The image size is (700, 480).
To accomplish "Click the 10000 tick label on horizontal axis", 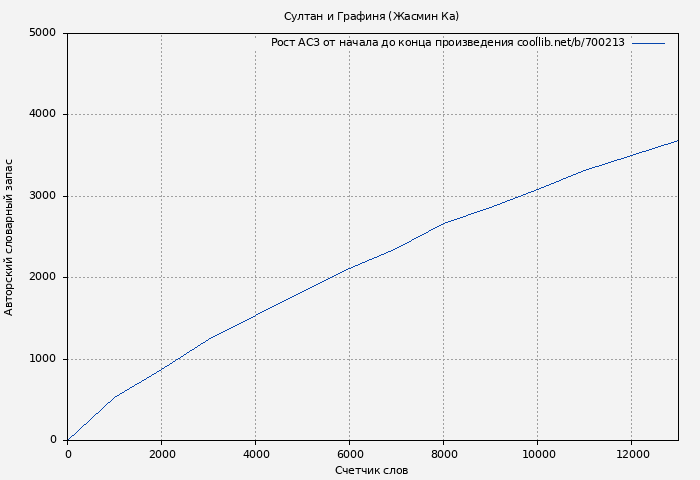I will coord(537,454).
